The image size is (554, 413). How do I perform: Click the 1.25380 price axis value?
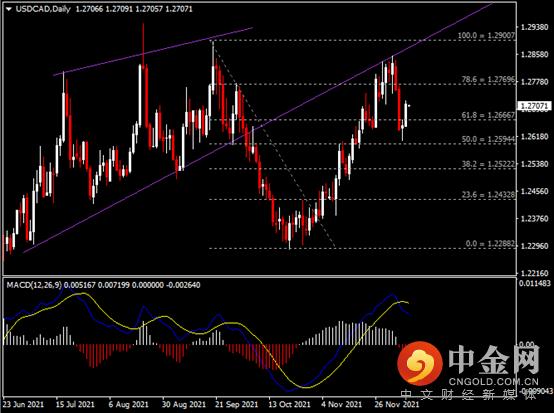535,164
